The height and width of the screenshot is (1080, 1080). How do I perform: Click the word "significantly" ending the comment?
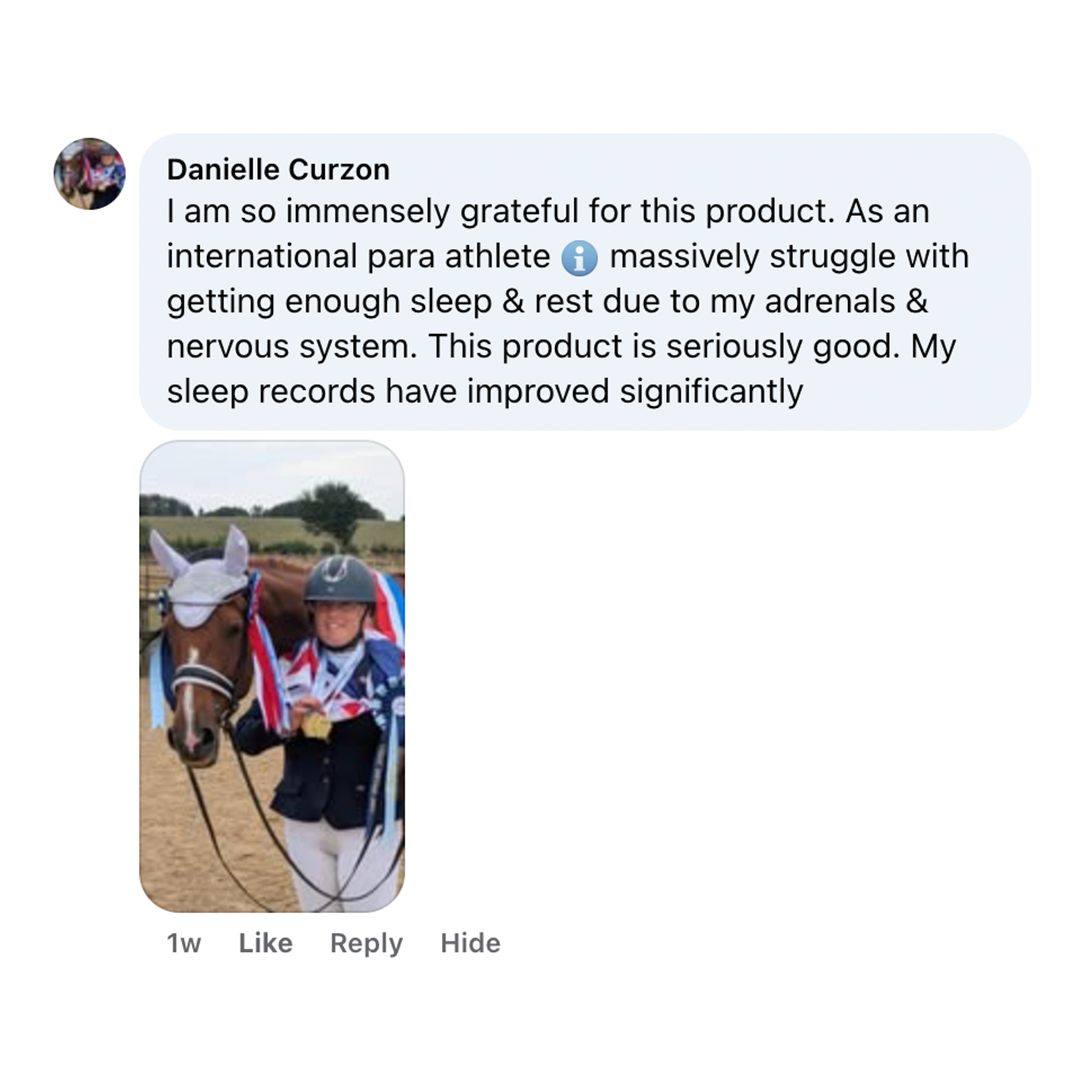pyautogui.click(x=710, y=392)
